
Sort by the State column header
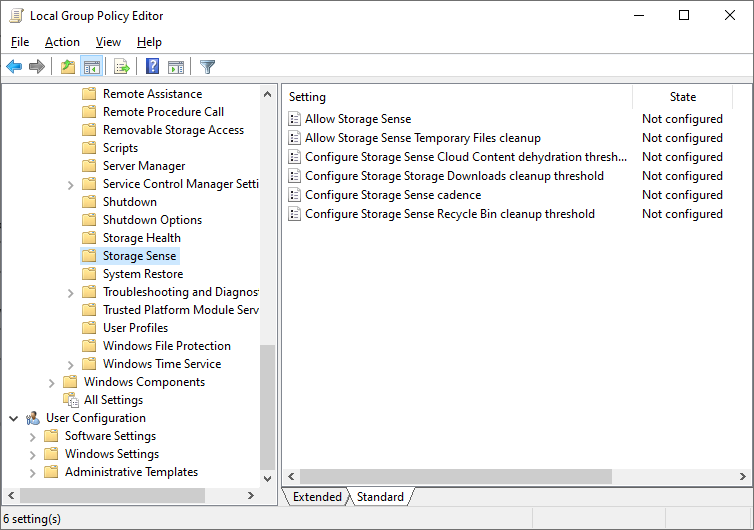(682, 97)
